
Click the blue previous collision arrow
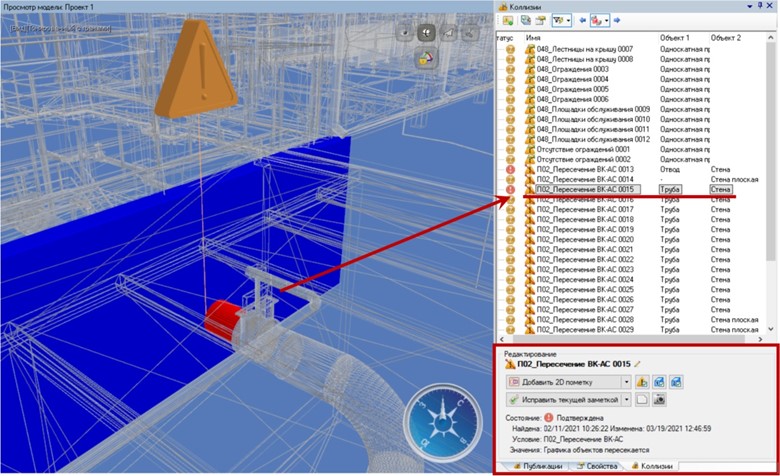[x=583, y=19]
